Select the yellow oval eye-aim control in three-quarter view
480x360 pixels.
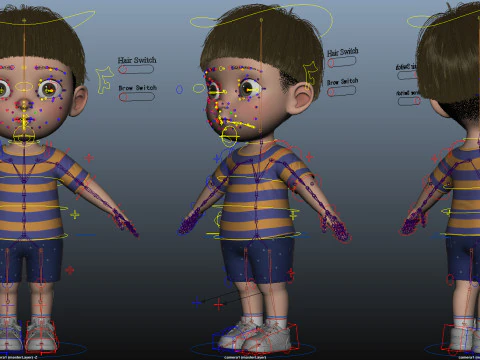tap(199, 88)
